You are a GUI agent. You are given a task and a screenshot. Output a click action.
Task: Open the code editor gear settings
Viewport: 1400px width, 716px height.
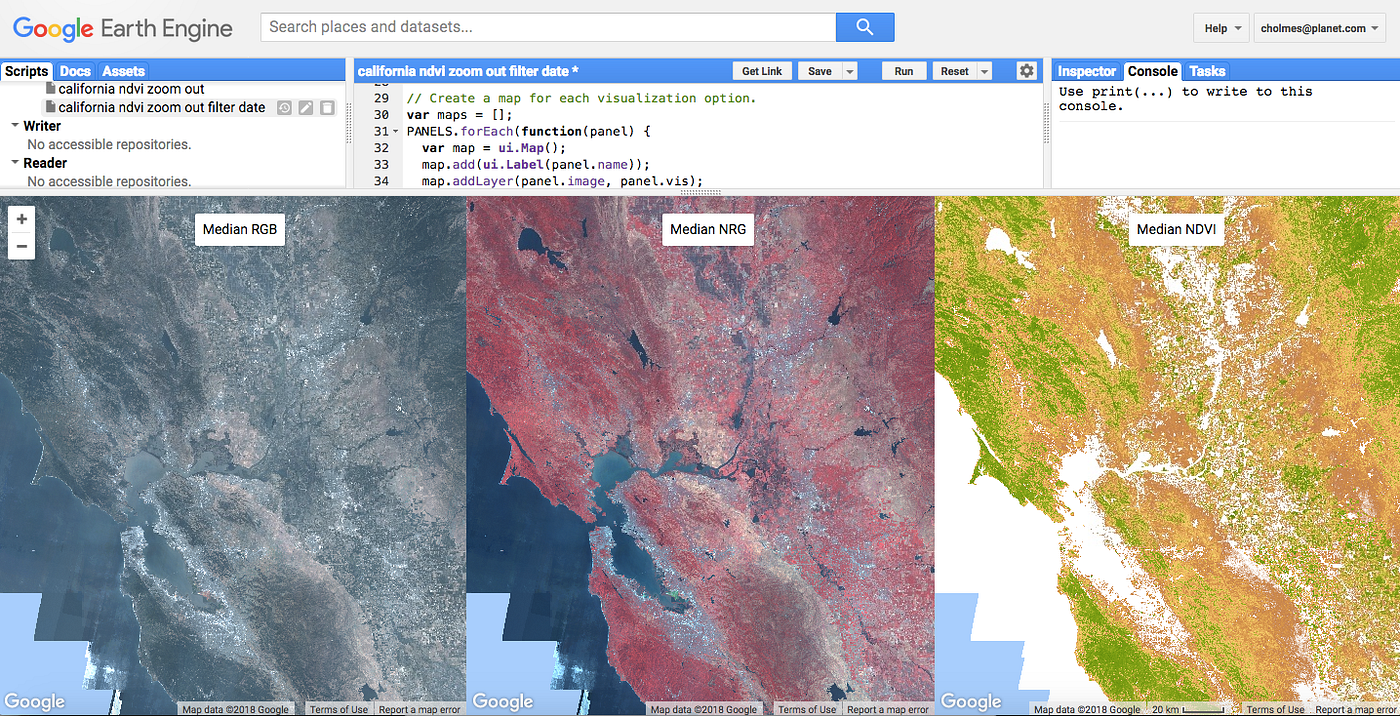pos(1026,71)
